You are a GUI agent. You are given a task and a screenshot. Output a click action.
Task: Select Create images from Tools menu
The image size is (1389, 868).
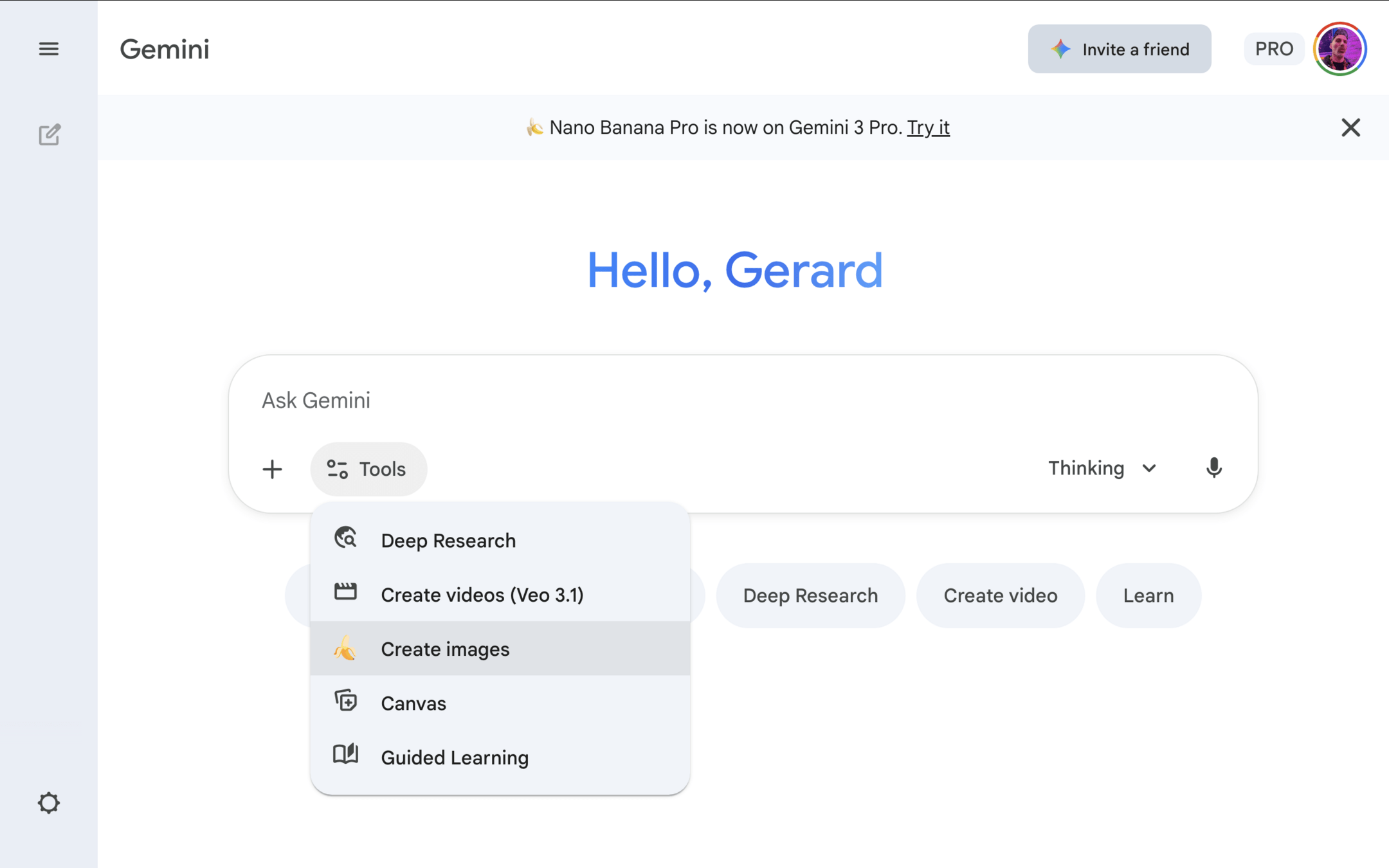coord(445,649)
